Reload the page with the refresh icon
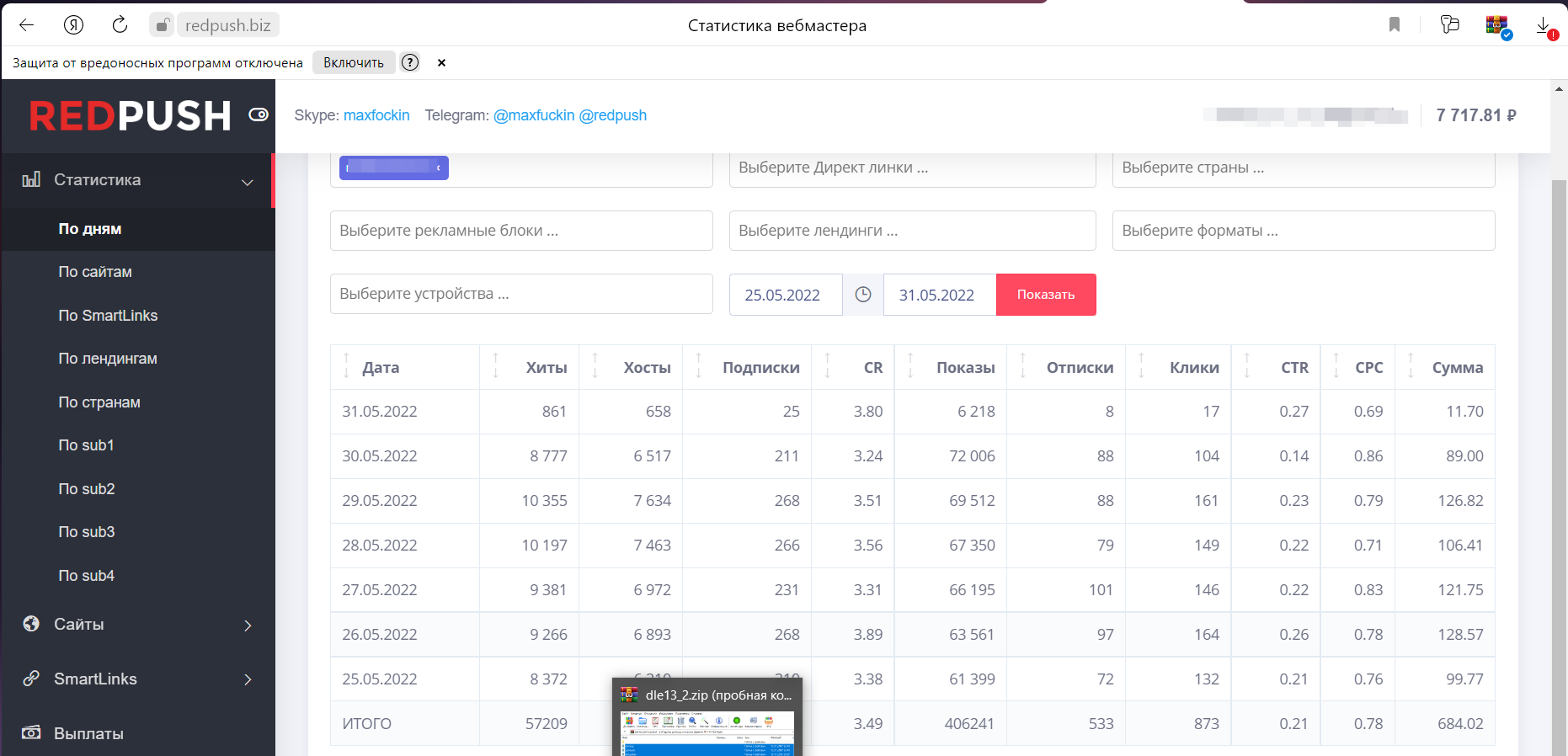 [120, 25]
